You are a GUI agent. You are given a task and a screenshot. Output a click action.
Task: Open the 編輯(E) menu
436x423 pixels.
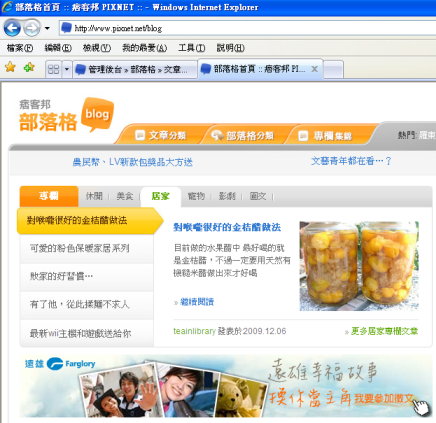58,48
